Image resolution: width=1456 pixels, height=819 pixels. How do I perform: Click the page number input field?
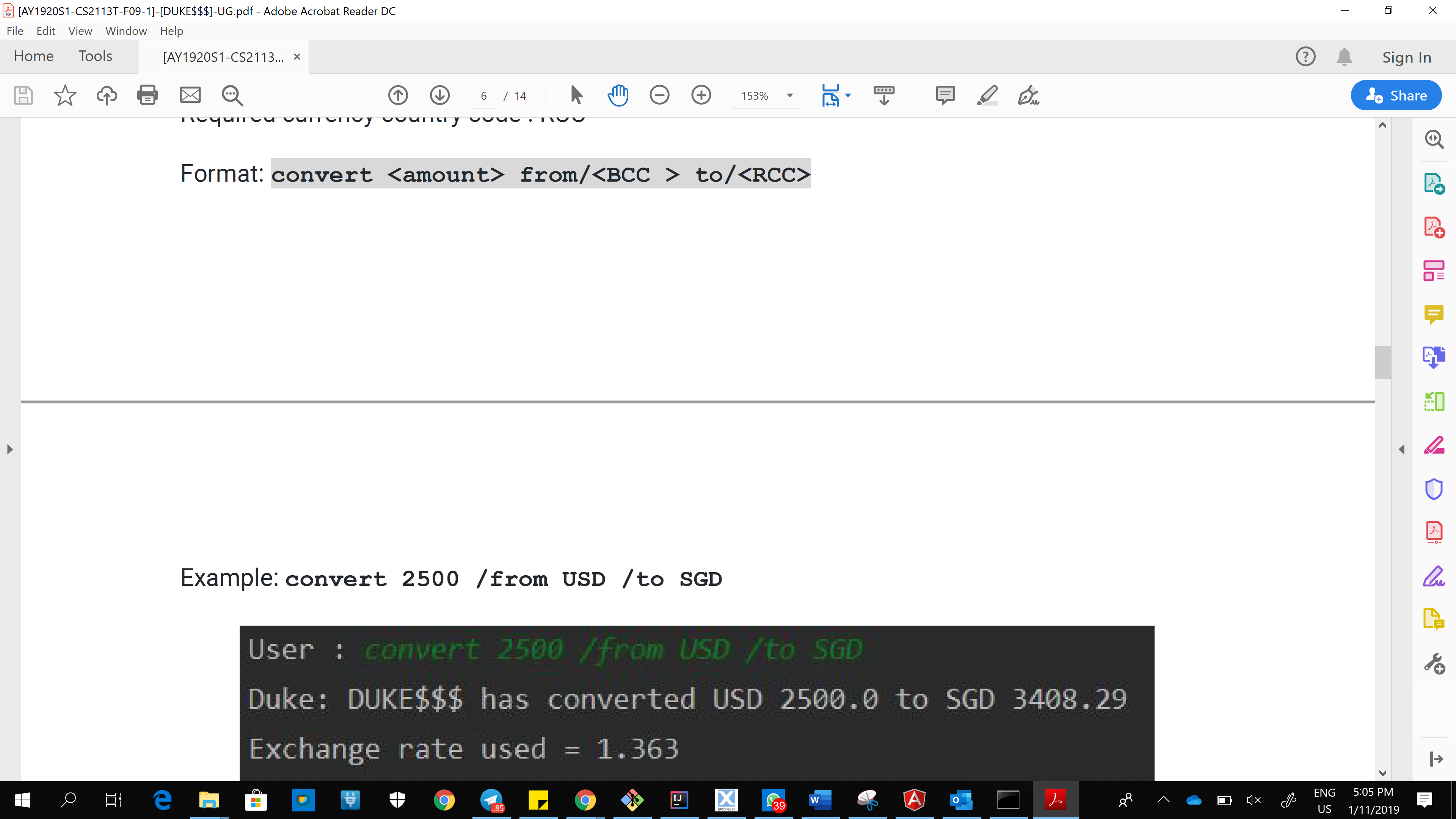pos(484,96)
